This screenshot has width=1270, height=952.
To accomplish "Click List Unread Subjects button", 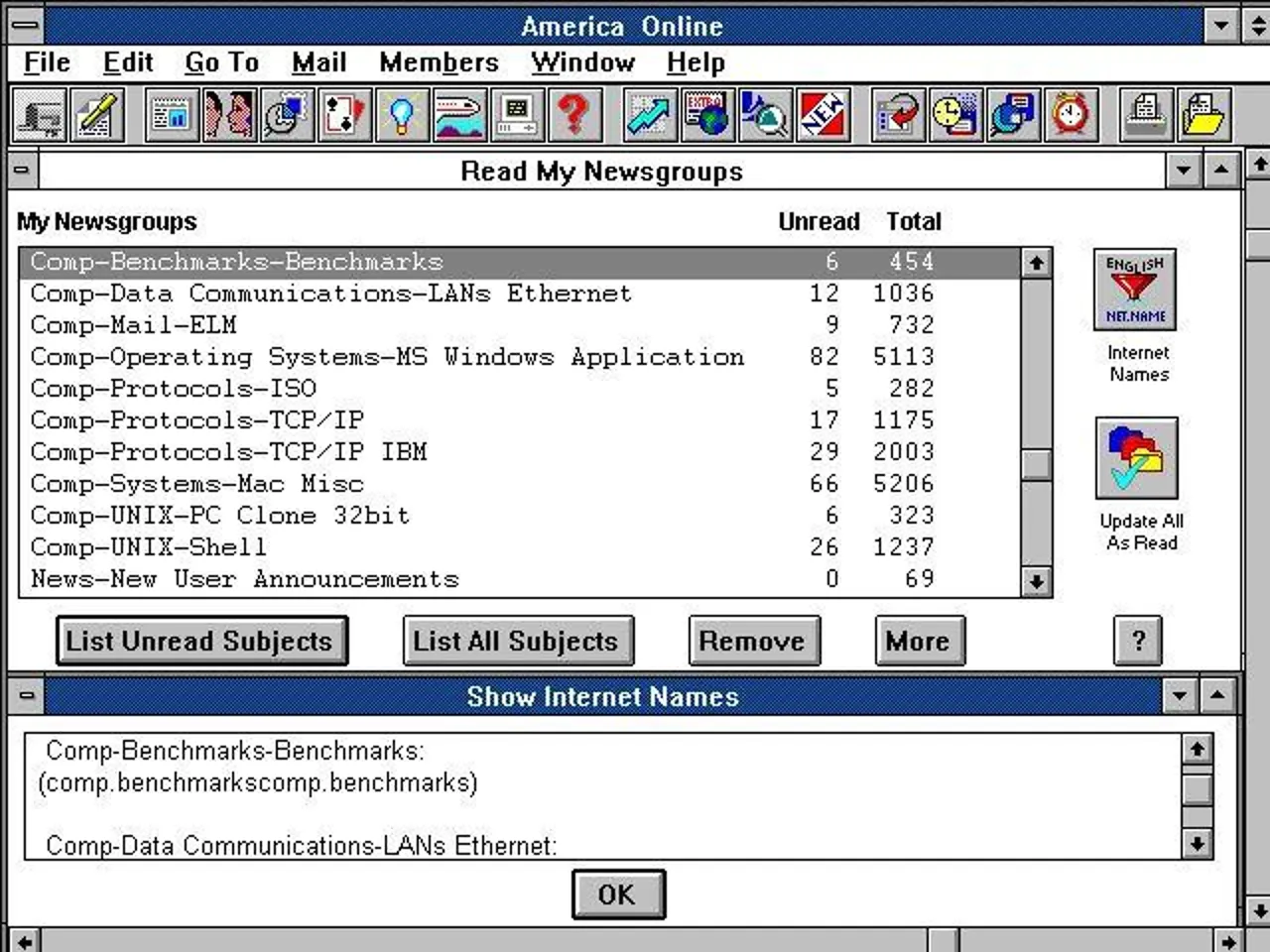I will pos(201,641).
